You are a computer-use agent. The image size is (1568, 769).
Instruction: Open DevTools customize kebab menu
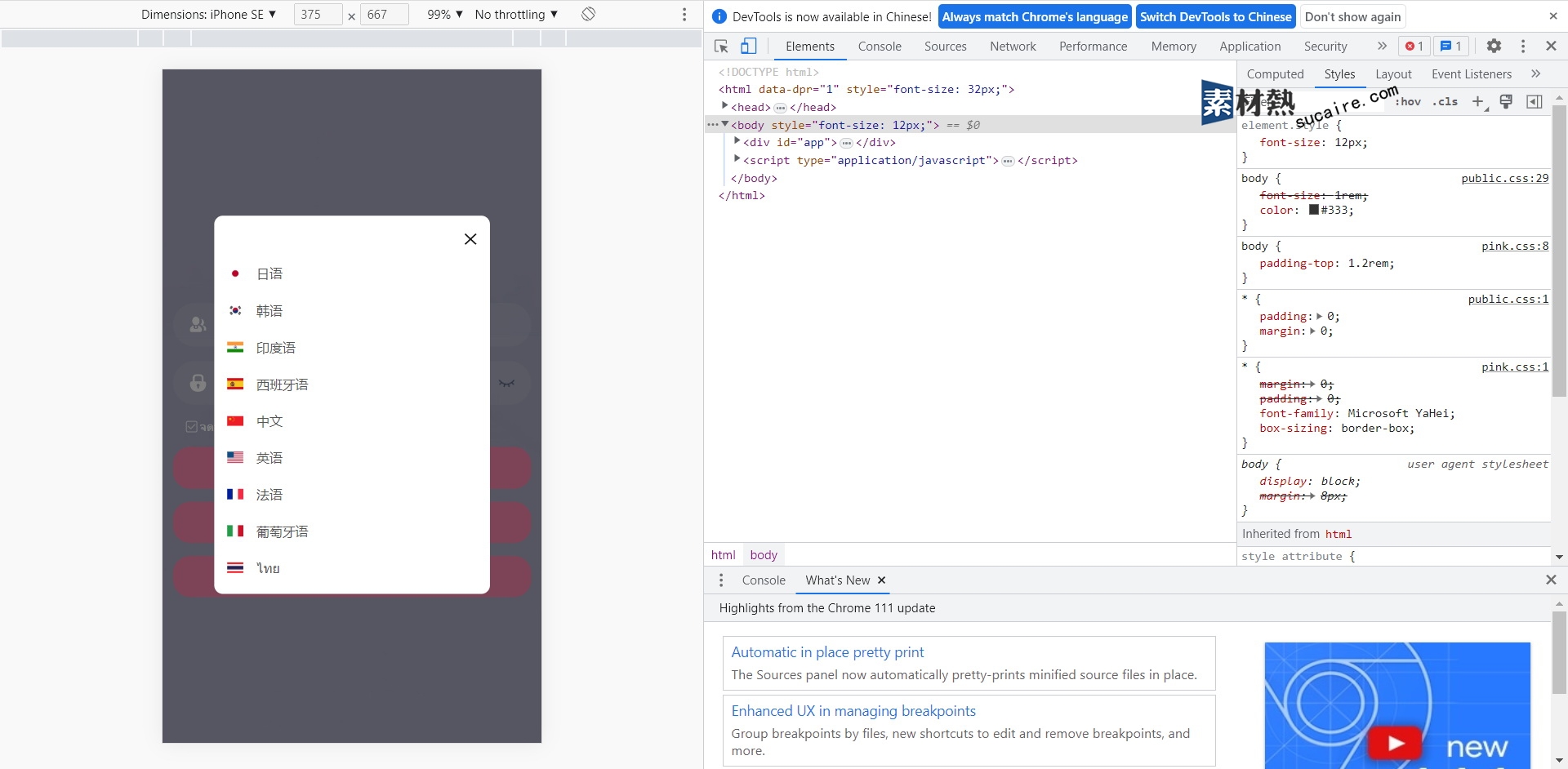click(x=1523, y=47)
